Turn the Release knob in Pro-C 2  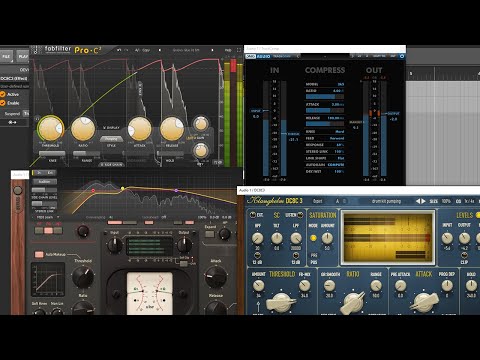tap(172, 129)
